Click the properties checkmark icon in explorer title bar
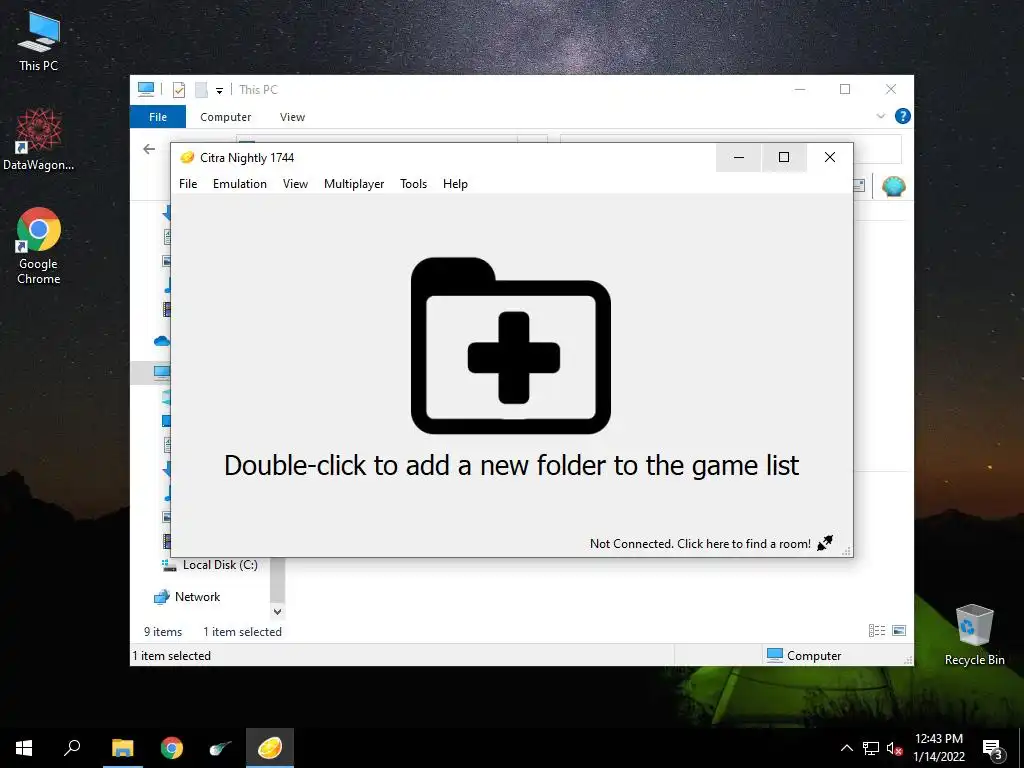 (x=179, y=89)
